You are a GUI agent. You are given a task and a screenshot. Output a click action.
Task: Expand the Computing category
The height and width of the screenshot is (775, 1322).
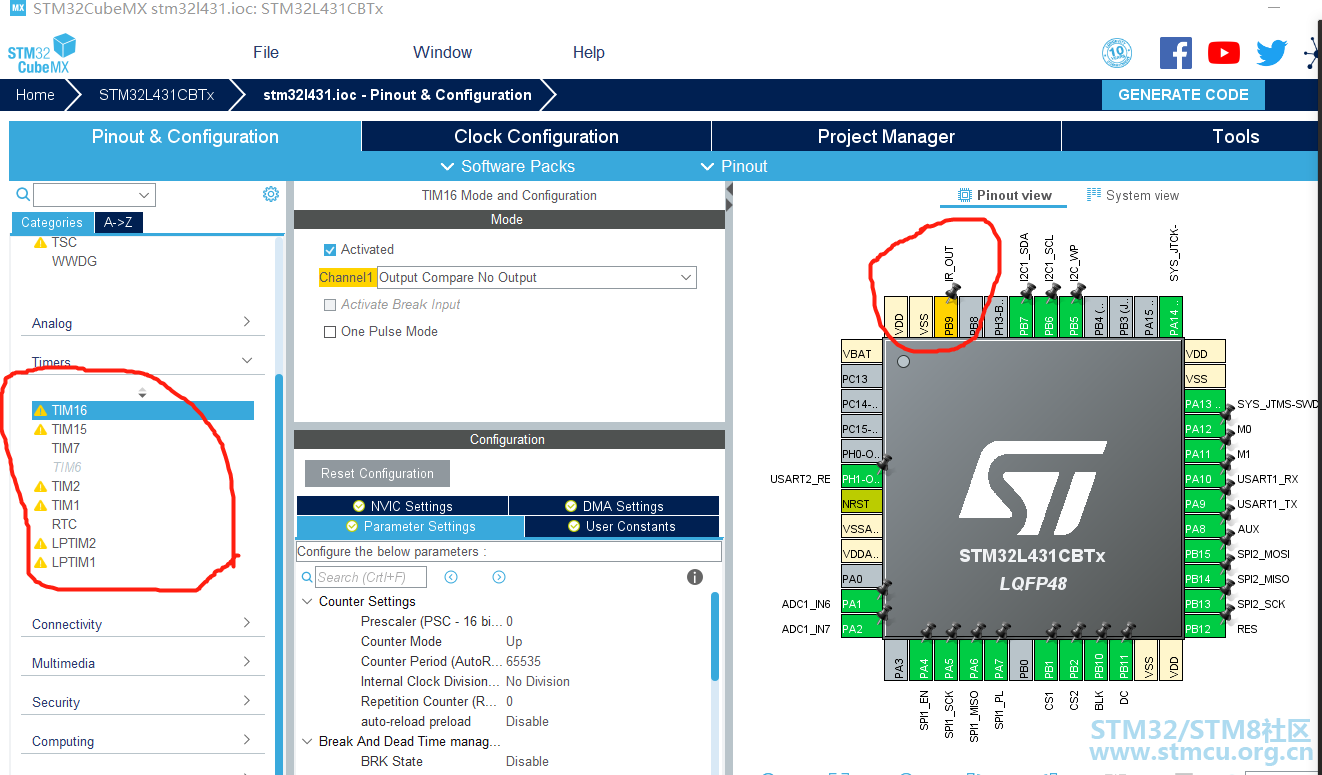pos(142,741)
